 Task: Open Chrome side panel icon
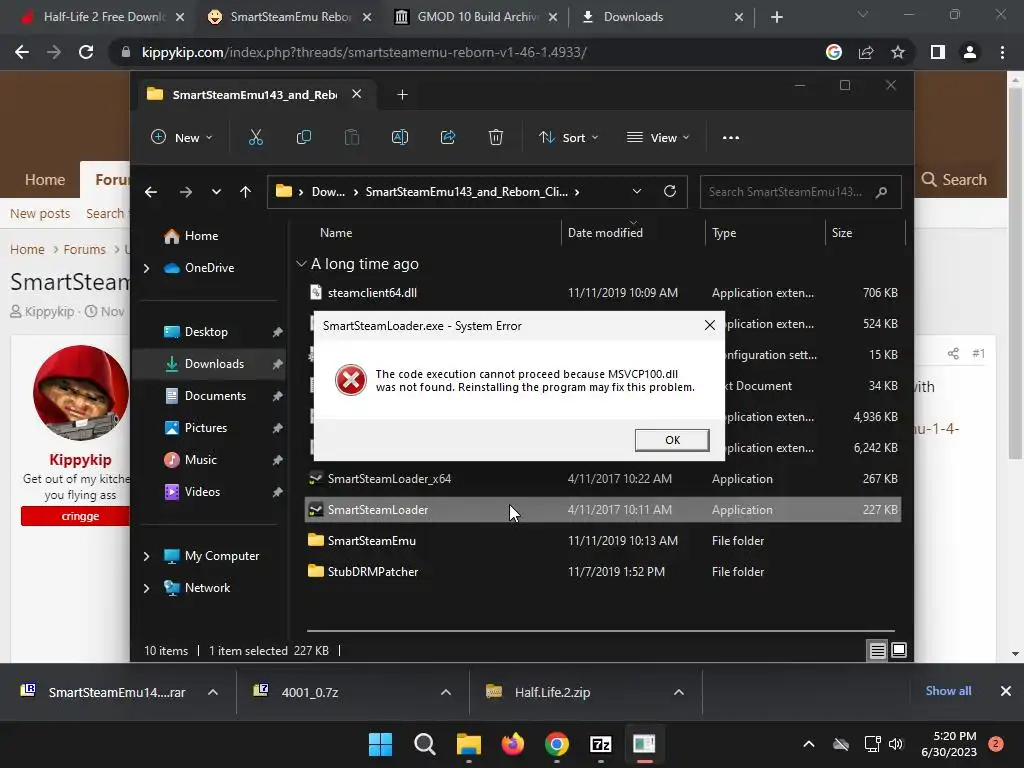click(938, 52)
